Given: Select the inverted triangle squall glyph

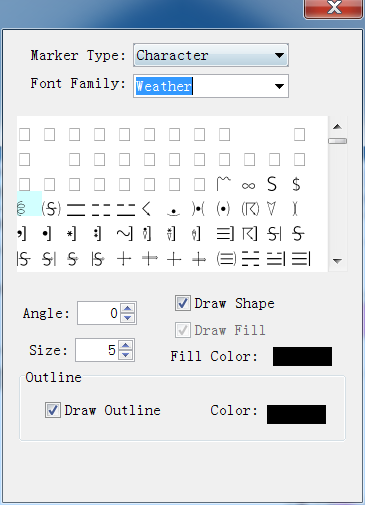Looking at the screenshot, I should pos(272,209).
